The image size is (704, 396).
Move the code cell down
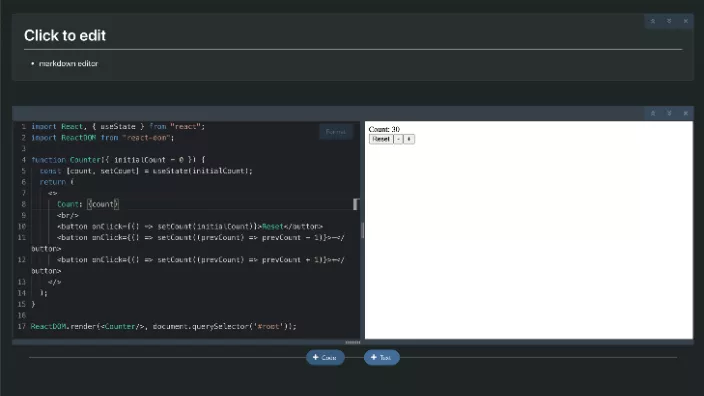click(x=669, y=113)
